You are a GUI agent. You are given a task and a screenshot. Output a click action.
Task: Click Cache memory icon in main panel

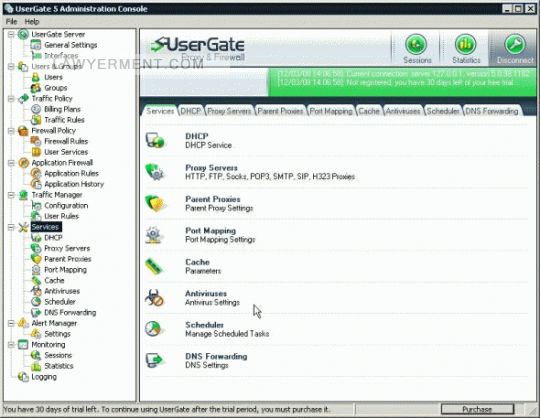[x=154, y=266]
